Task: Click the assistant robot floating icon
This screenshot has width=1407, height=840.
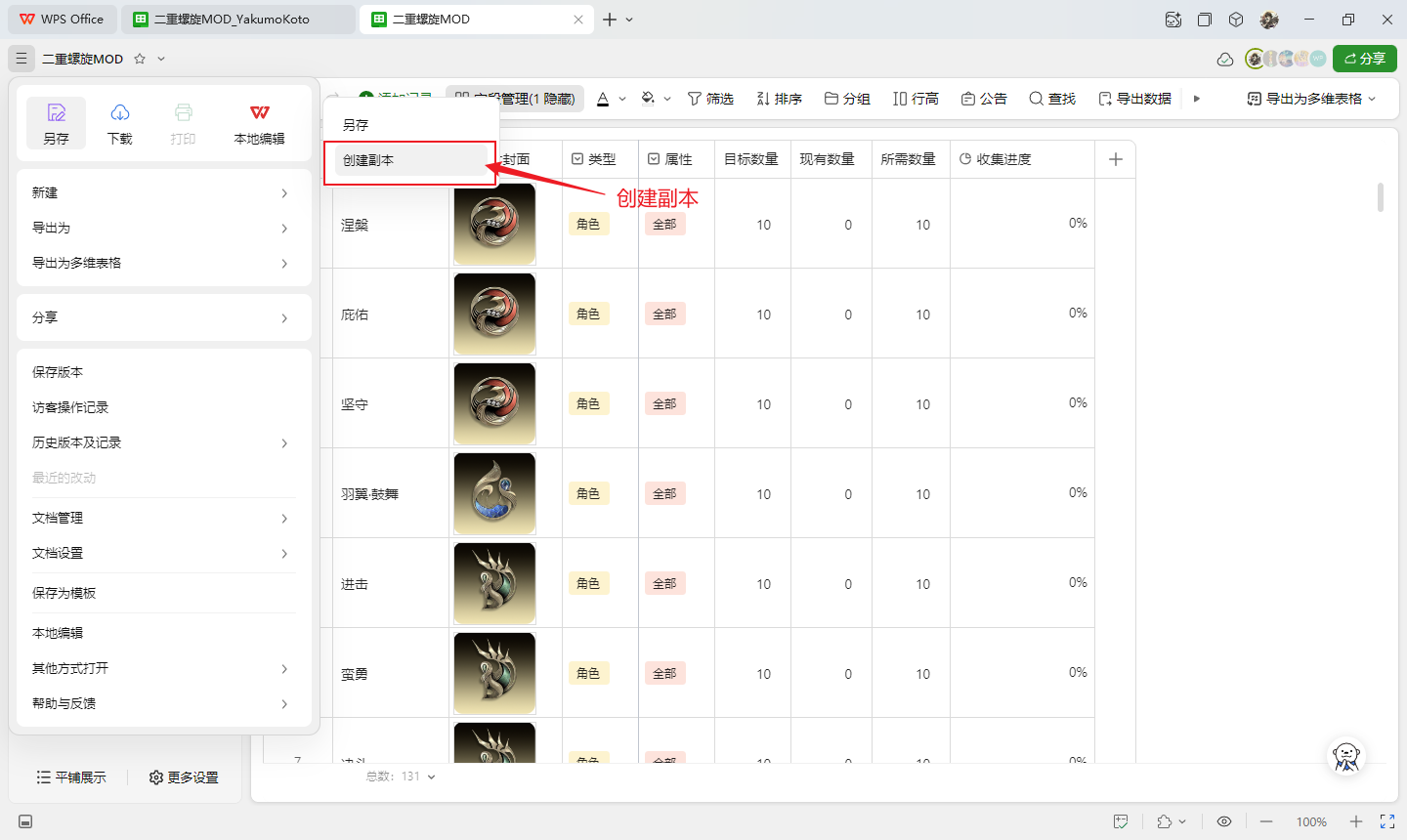Action: coord(1346,755)
